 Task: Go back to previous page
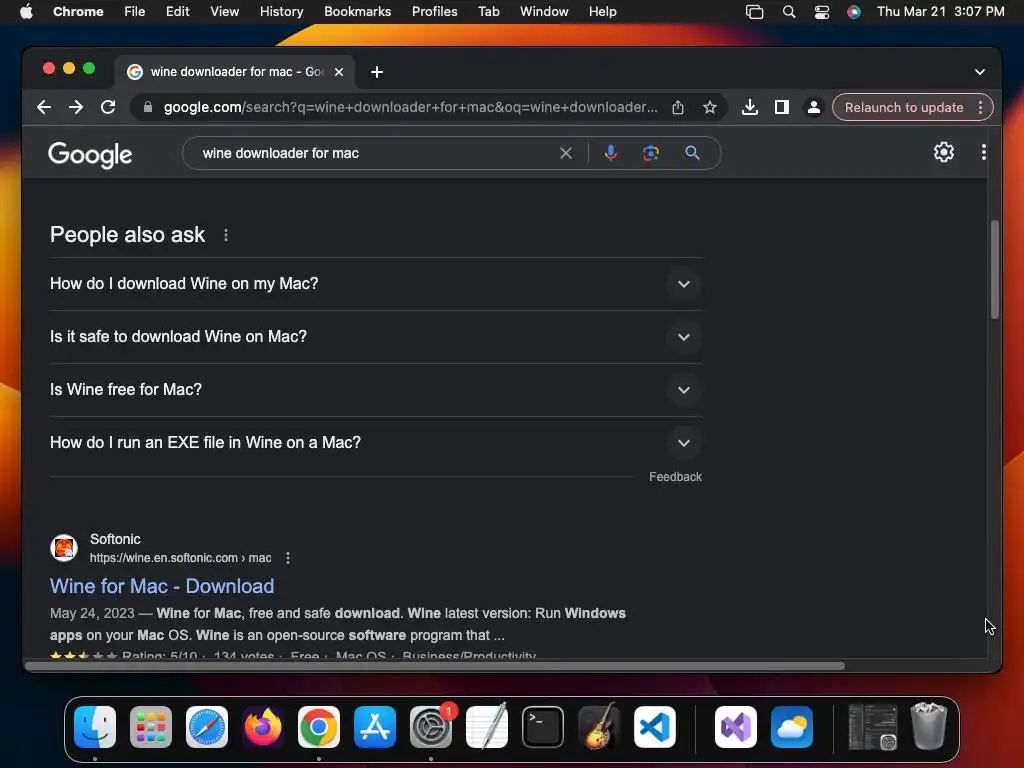coord(44,107)
